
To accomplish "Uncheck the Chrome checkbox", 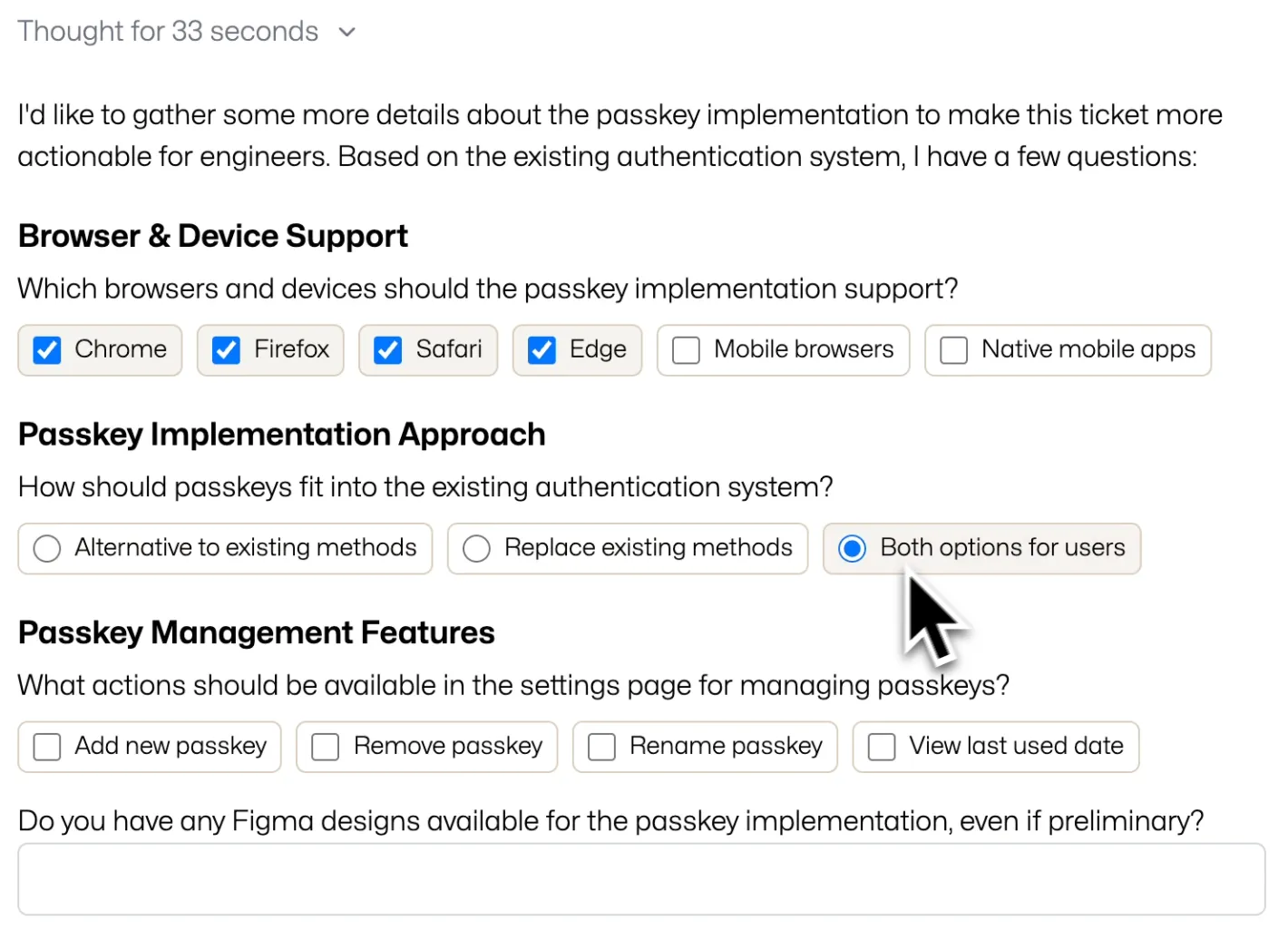I will pos(47,350).
